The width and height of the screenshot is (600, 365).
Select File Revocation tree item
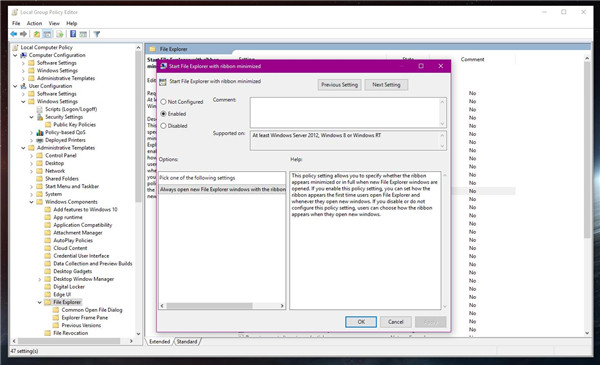pyautogui.click(x=70, y=333)
